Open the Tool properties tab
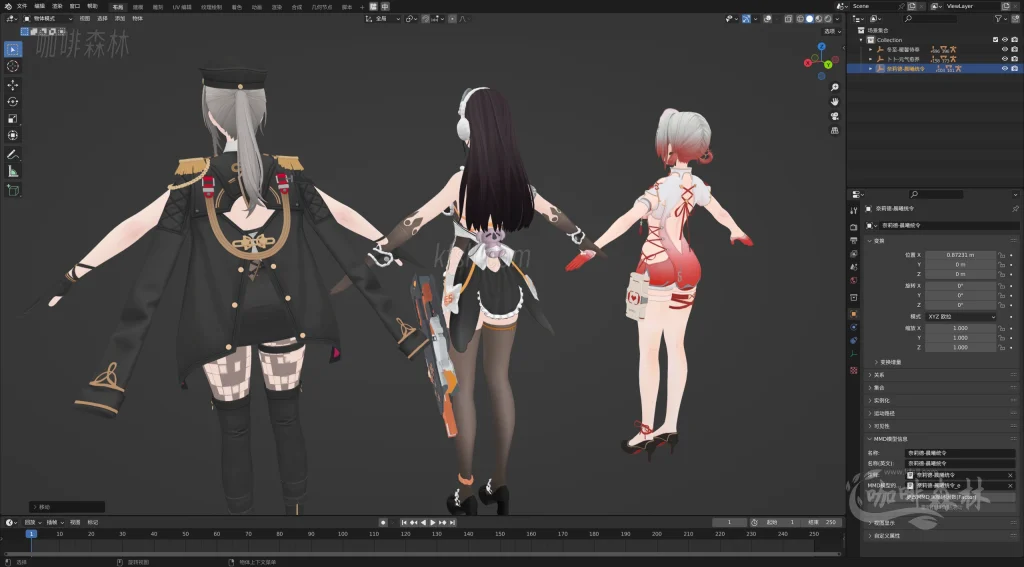Screen dimensions: 1024x567 pos(854,210)
